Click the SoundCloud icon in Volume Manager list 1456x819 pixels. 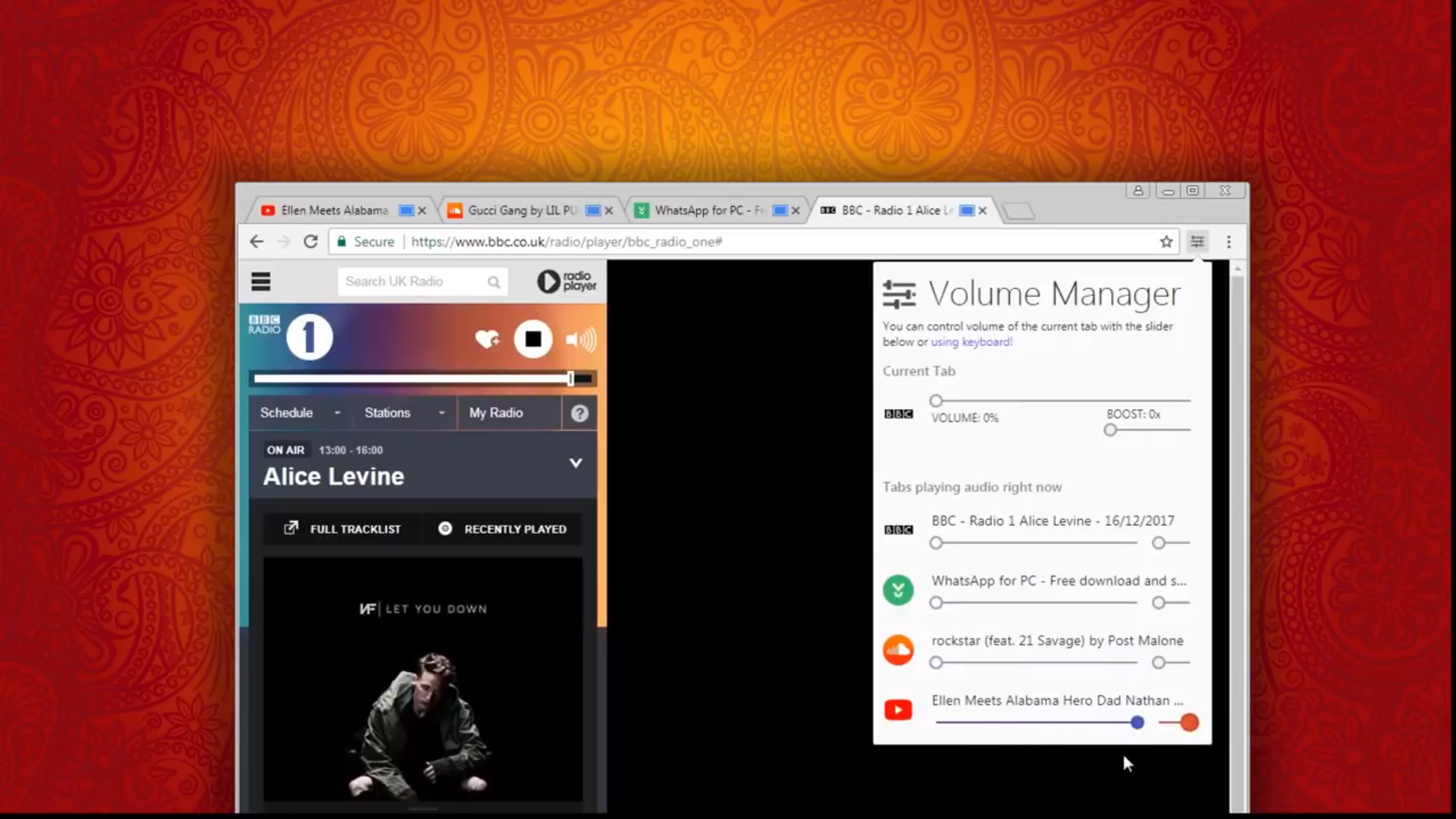point(898,650)
